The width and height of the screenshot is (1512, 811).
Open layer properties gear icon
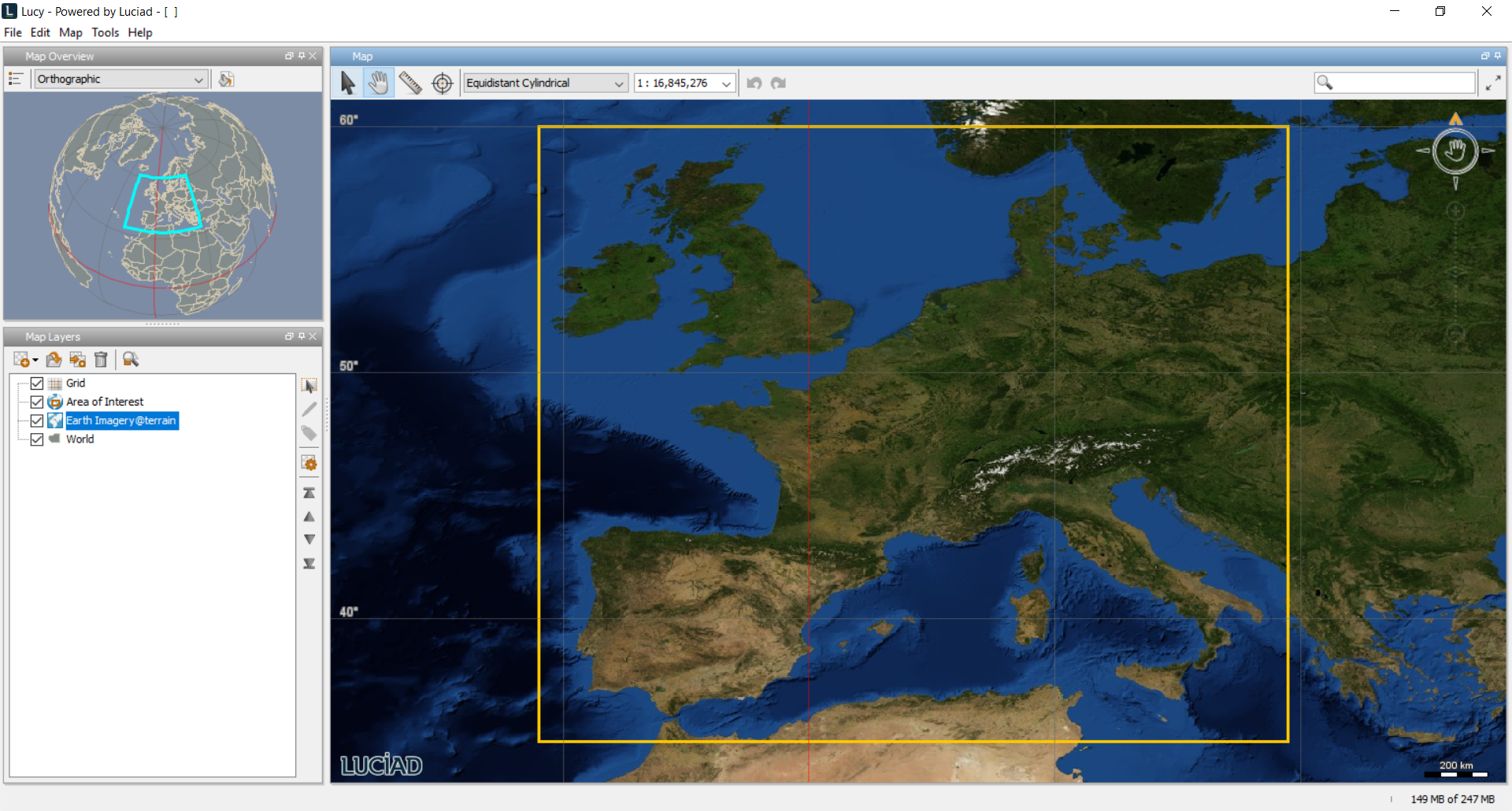pyautogui.click(x=309, y=463)
